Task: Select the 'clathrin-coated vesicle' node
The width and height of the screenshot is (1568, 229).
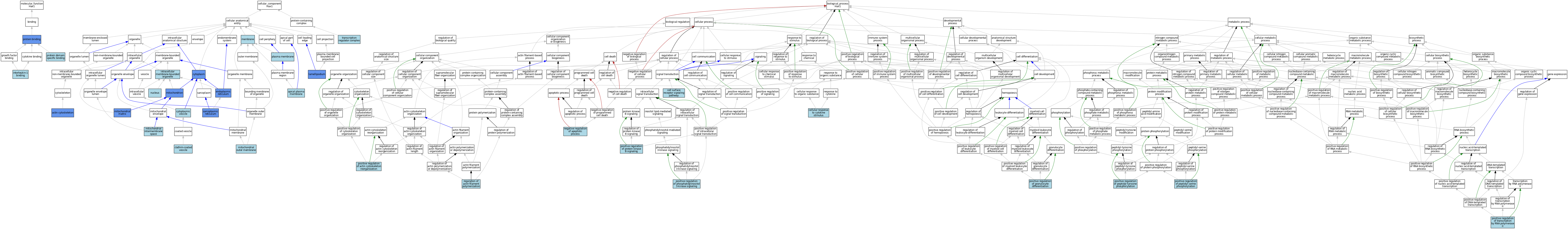Action: click(x=183, y=149)
